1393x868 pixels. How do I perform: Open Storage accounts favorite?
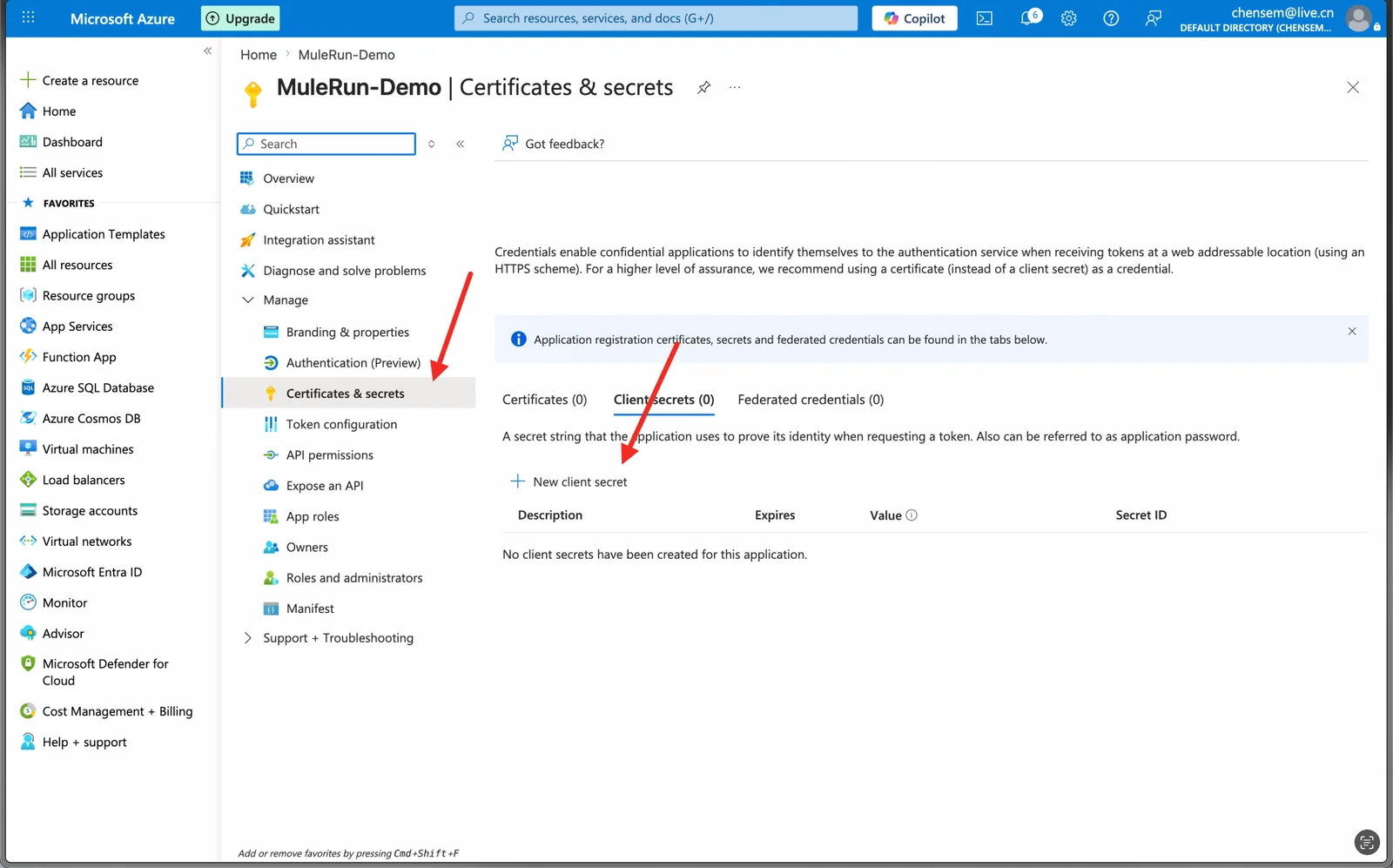click(90, 511)
